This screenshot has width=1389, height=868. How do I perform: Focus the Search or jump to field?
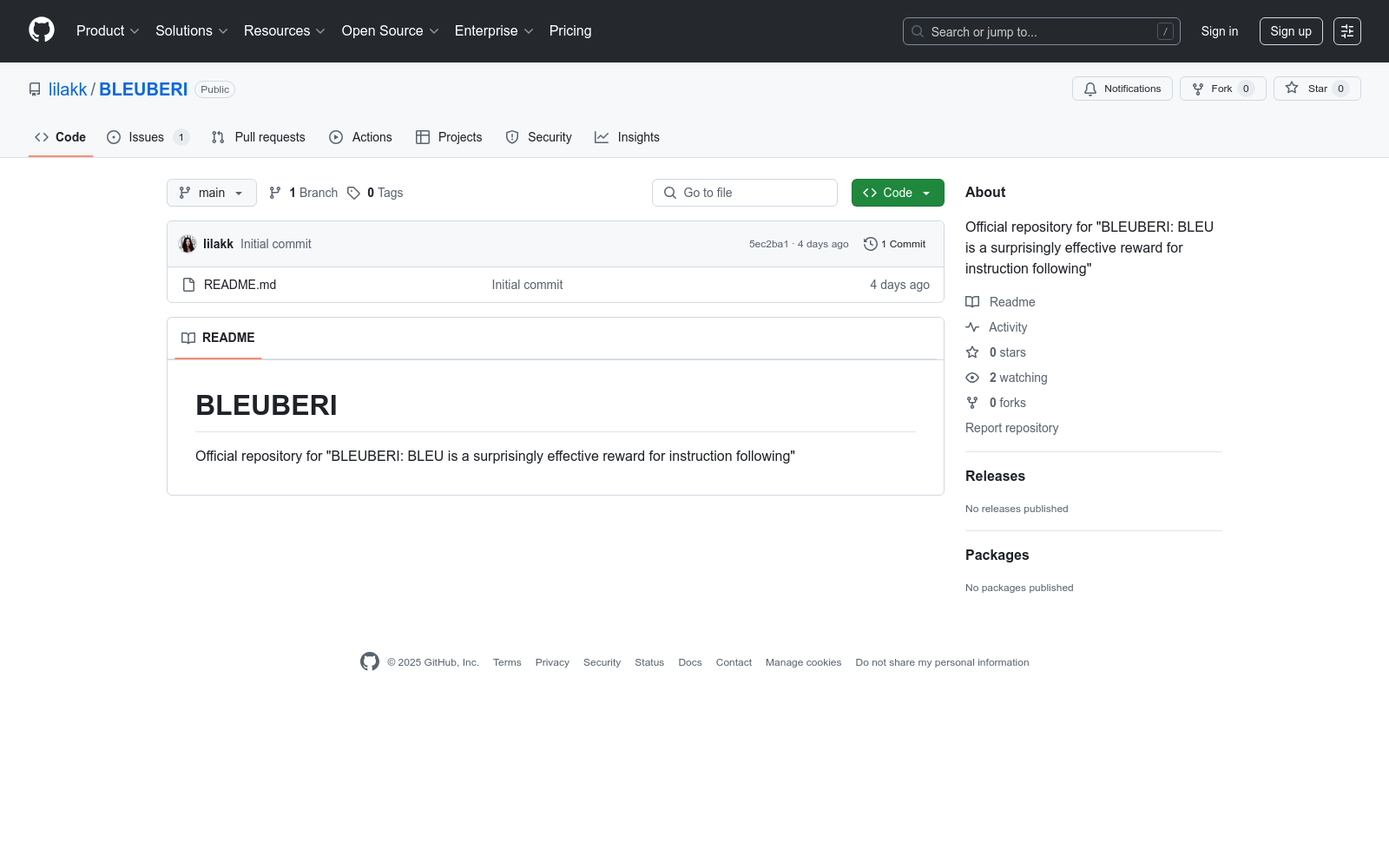[x=1042, y=31]
